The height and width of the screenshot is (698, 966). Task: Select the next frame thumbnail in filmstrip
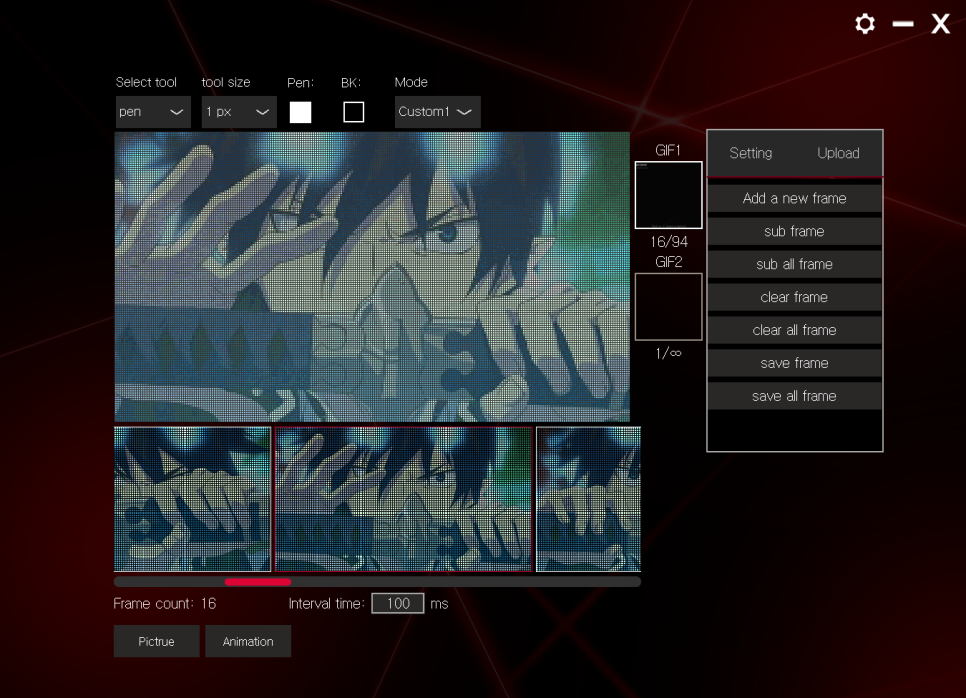tap(588, 499)
